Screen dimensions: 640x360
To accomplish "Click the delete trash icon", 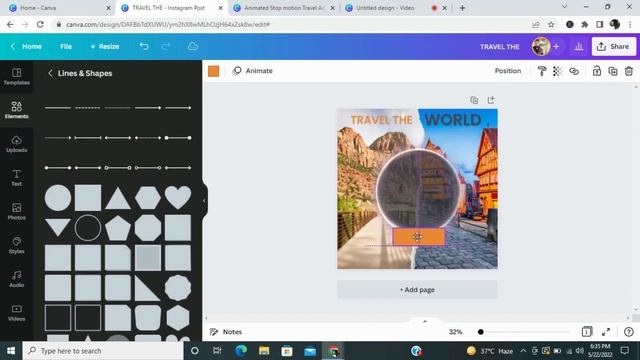I will (629, 71).
